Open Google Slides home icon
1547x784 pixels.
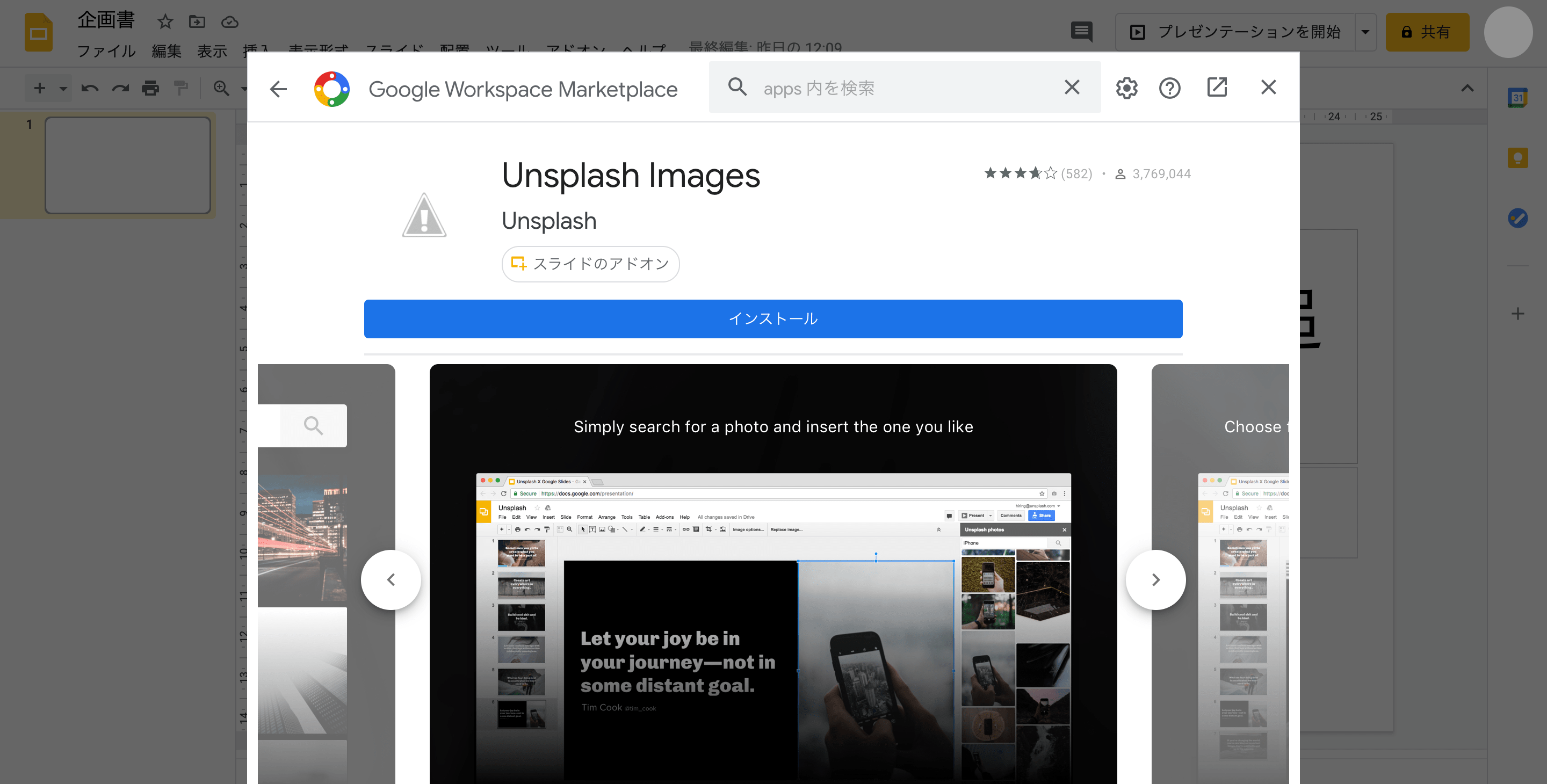39,32
